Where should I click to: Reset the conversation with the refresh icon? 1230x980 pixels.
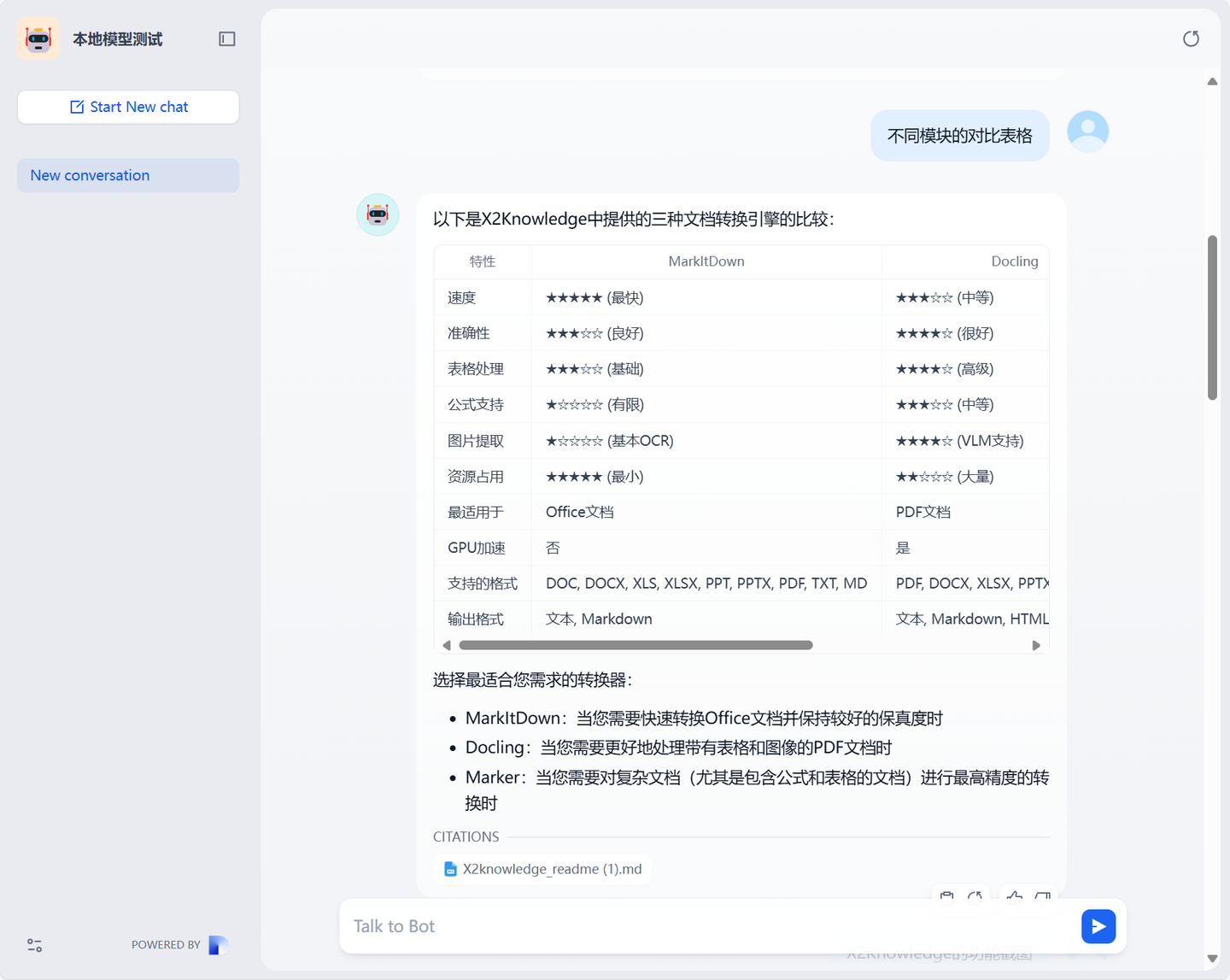point(1191,38)
